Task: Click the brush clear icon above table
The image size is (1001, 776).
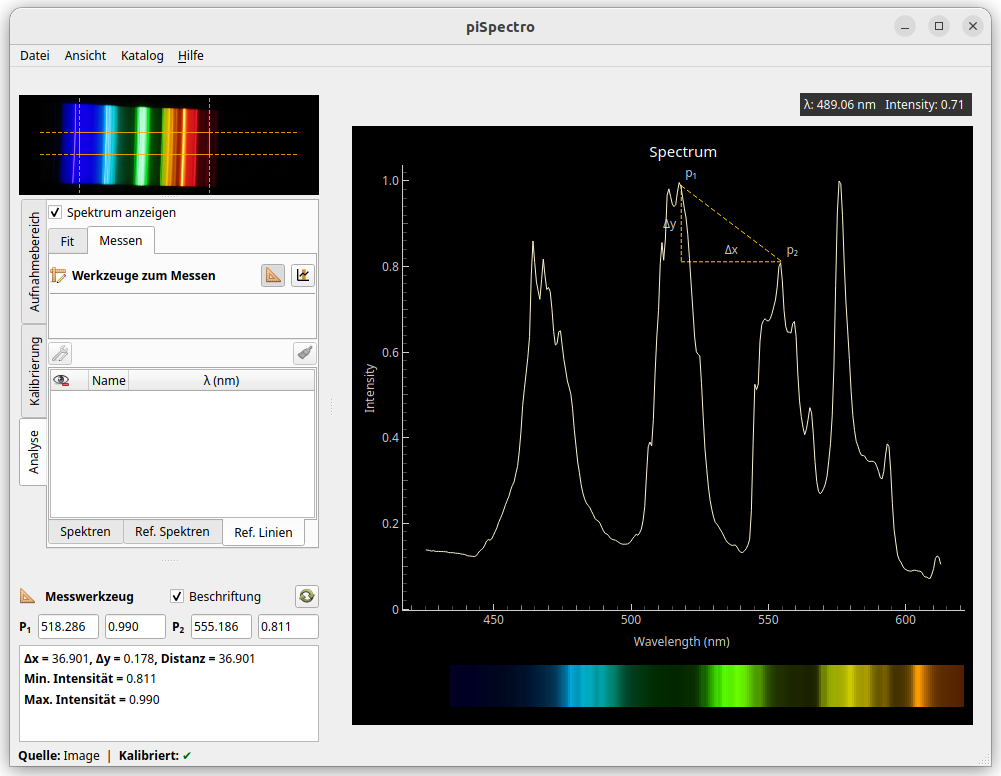Action: coord(305,353)
